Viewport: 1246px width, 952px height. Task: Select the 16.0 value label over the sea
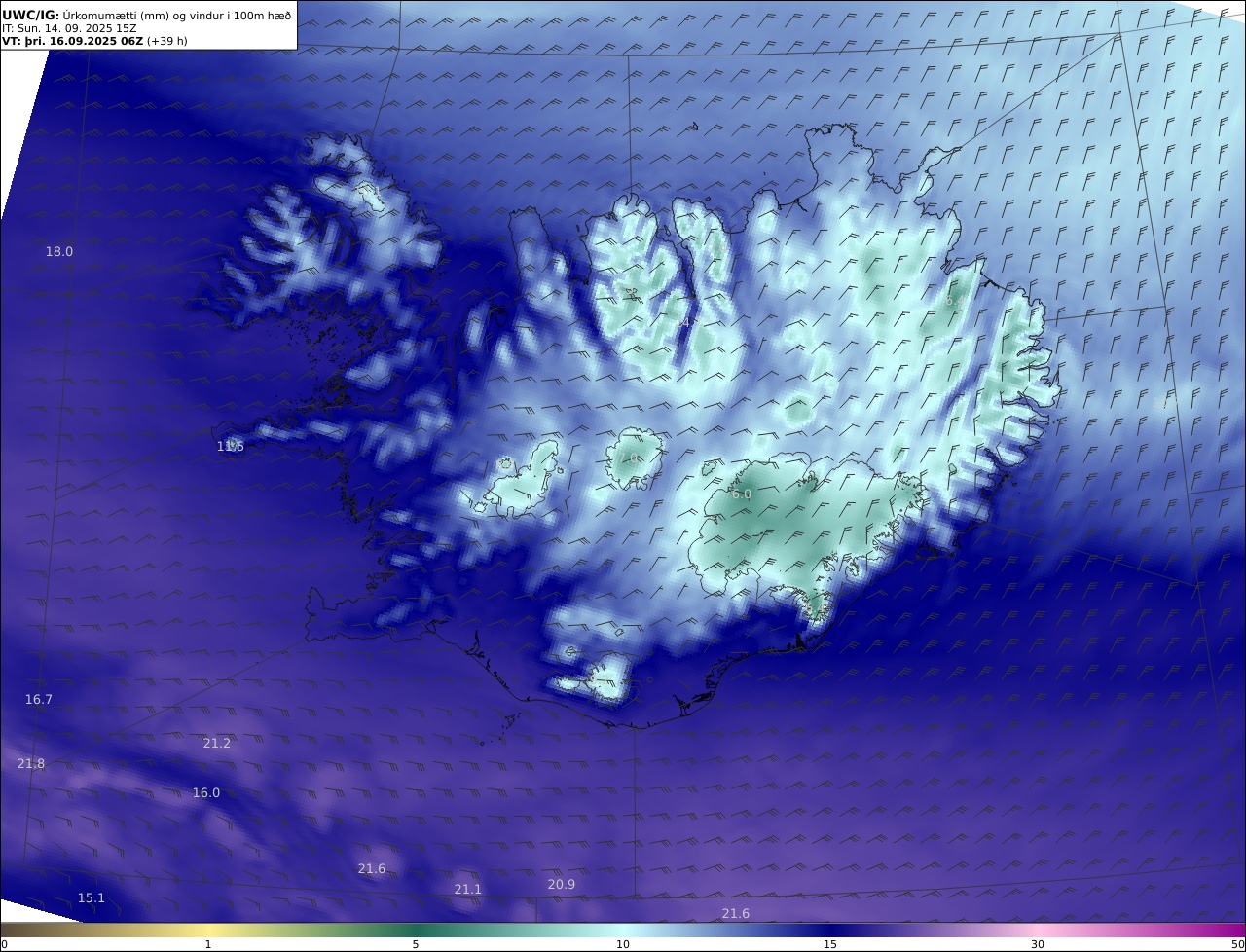click(206, 792)
